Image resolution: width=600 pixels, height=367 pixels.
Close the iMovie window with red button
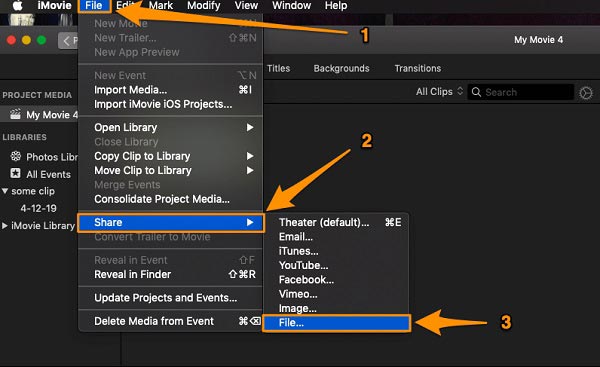[x=11, y=40]
